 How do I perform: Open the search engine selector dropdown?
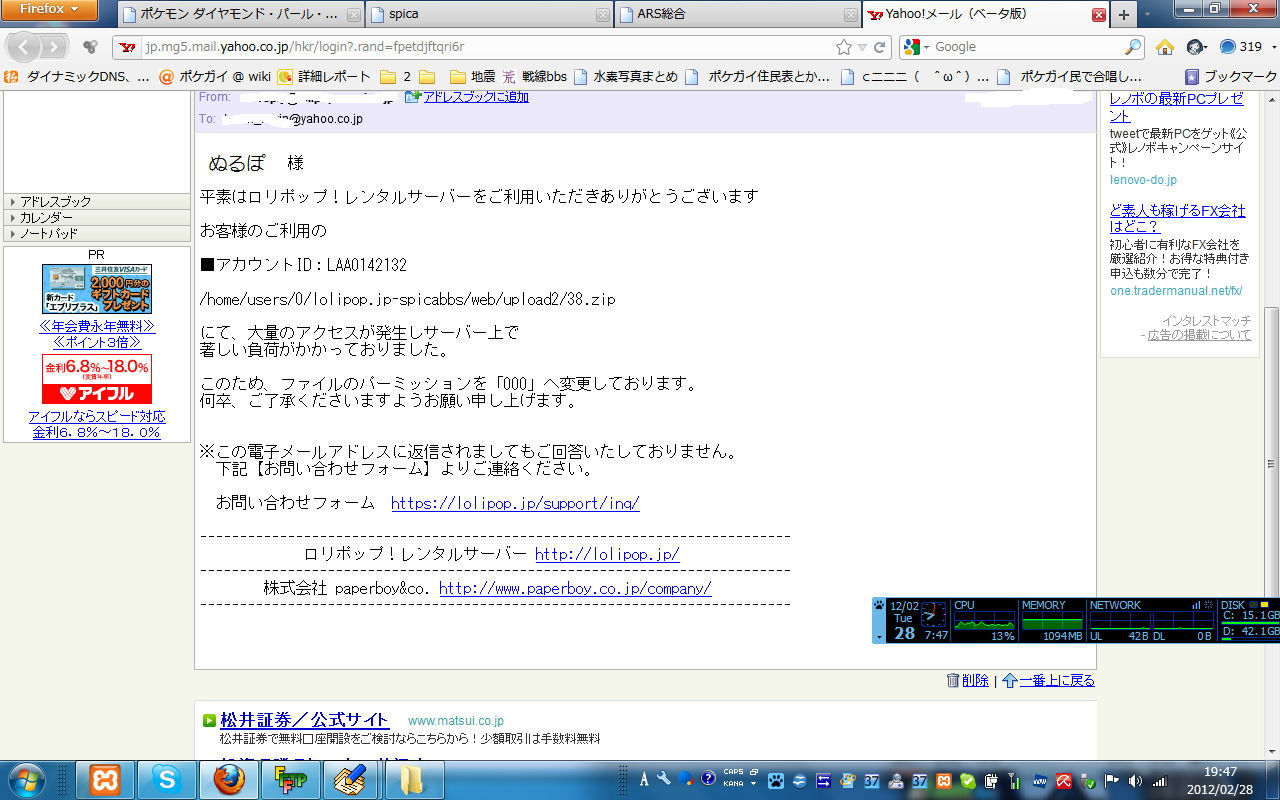(x=917, y=47)
